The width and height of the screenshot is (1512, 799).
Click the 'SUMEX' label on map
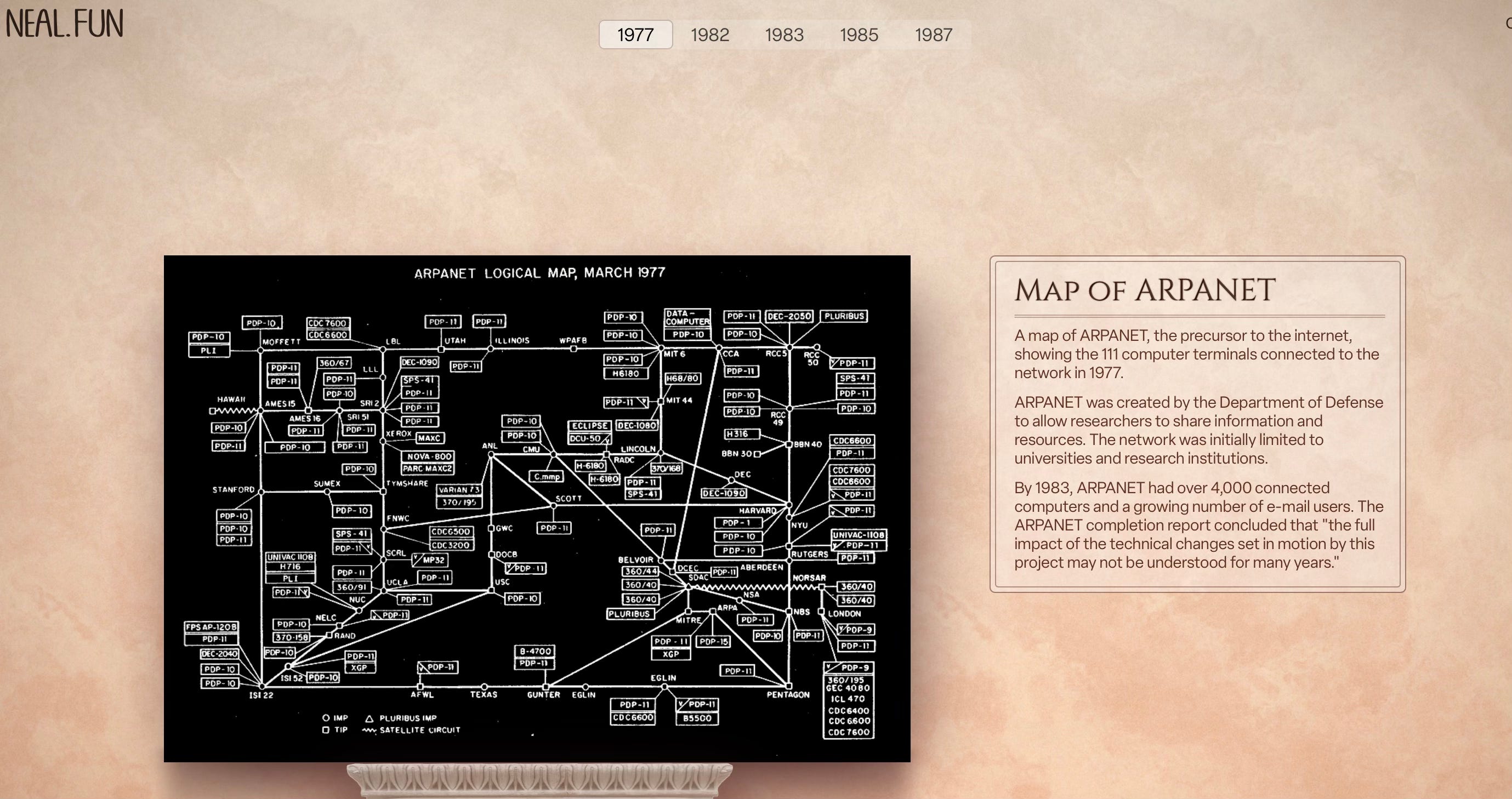327,483
